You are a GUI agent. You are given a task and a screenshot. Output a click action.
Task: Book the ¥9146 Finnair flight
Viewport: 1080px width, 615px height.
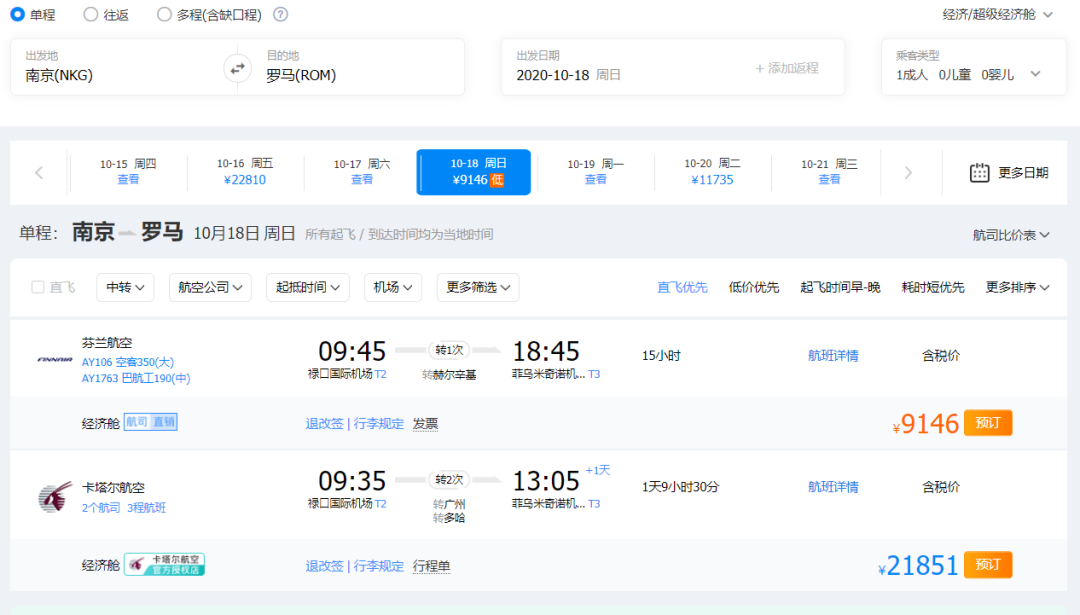[x=988, y=423]
